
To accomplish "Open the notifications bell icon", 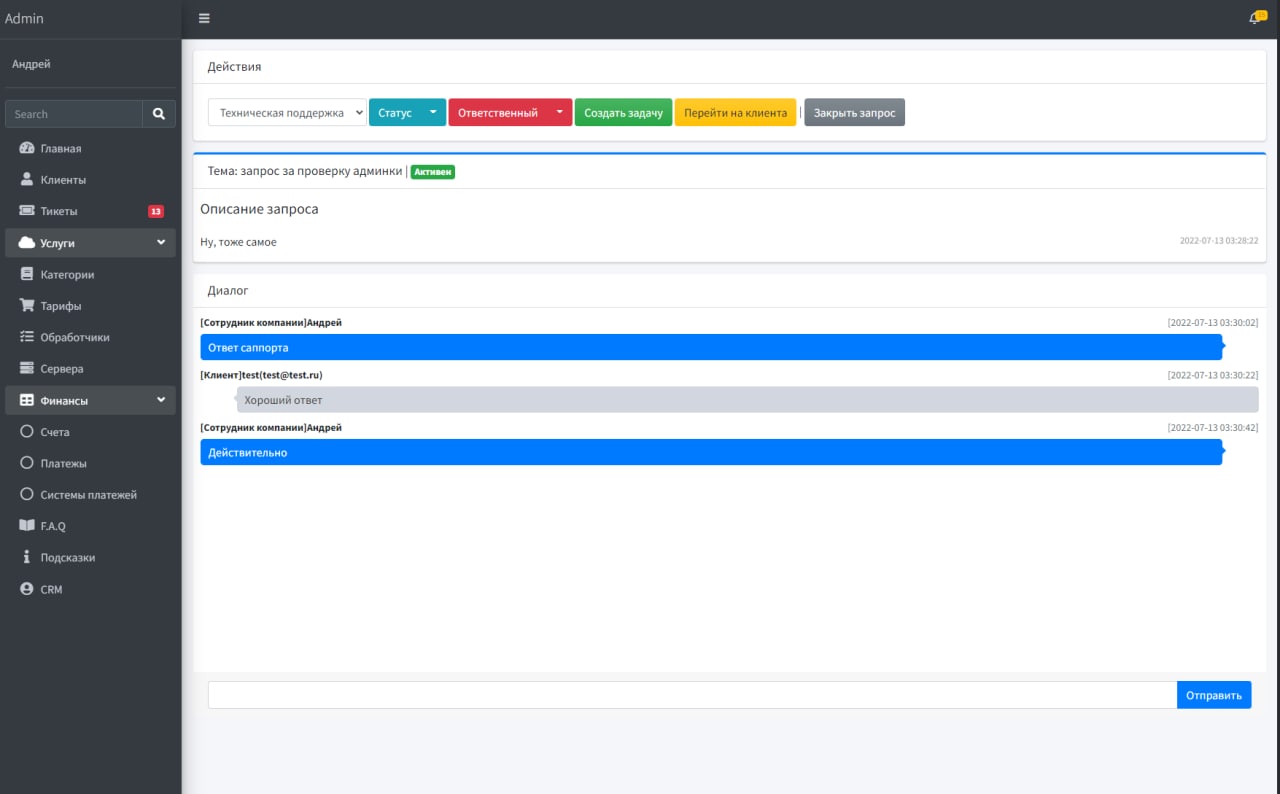I will pos(1256,18).
